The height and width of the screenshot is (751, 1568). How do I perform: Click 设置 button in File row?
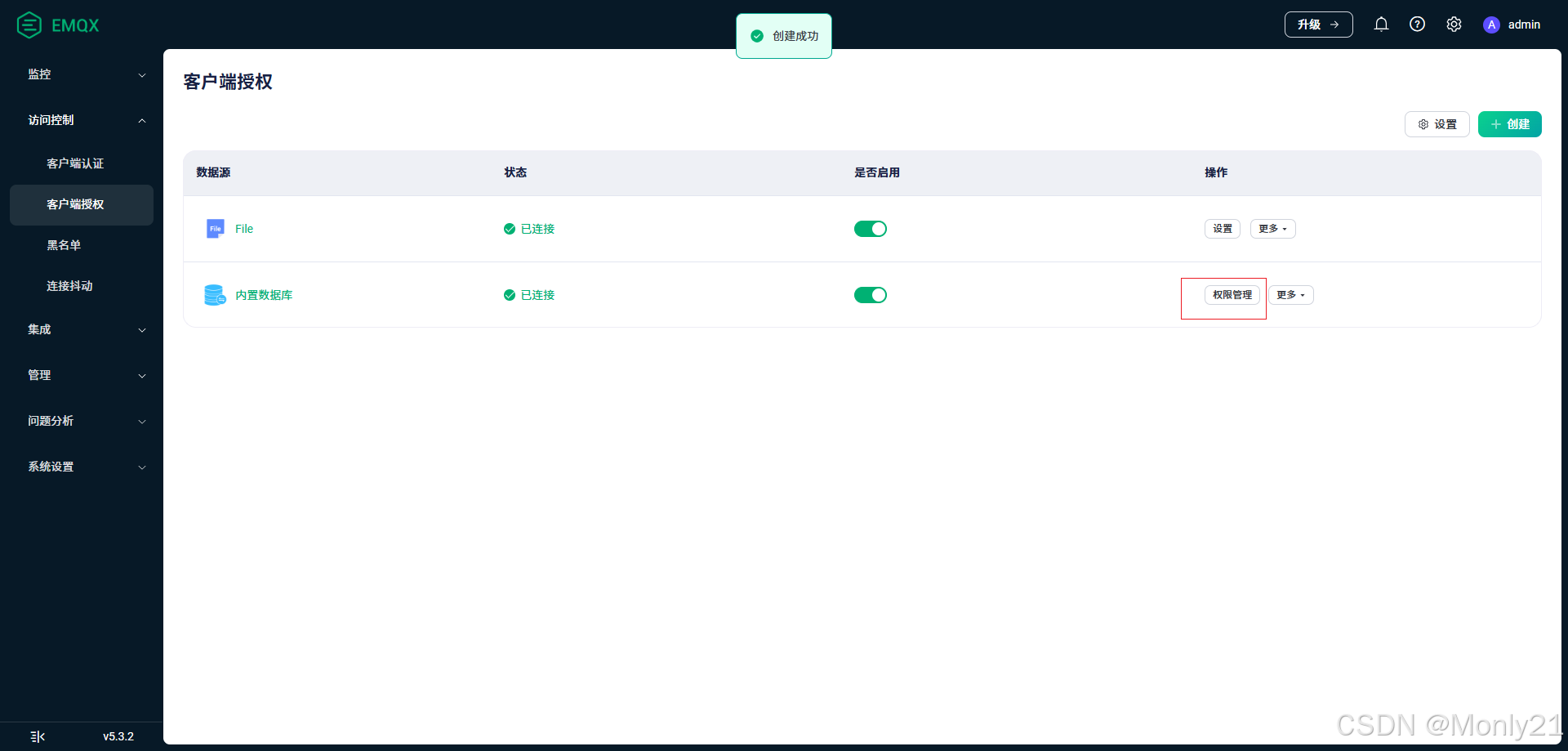point(1222,229)
